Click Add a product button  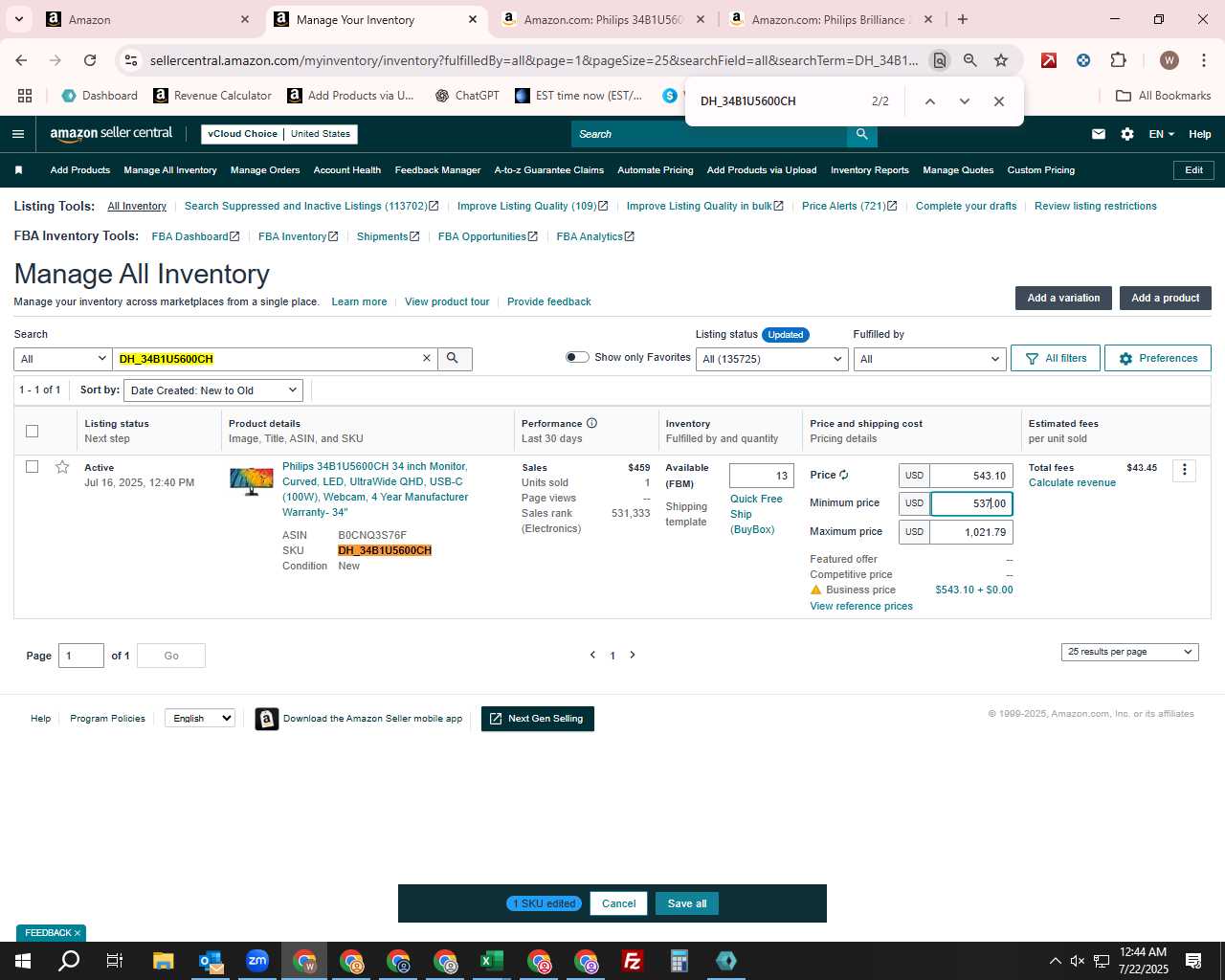[x=1166, y=298]
